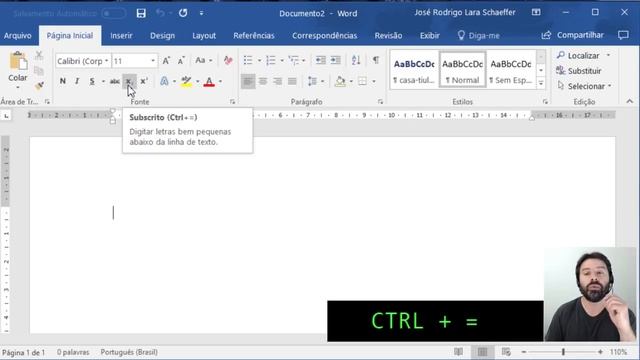Viewport: 640px width, 360px height.
Task: Switch to the Inserir tab
Action: click(121, 36)
